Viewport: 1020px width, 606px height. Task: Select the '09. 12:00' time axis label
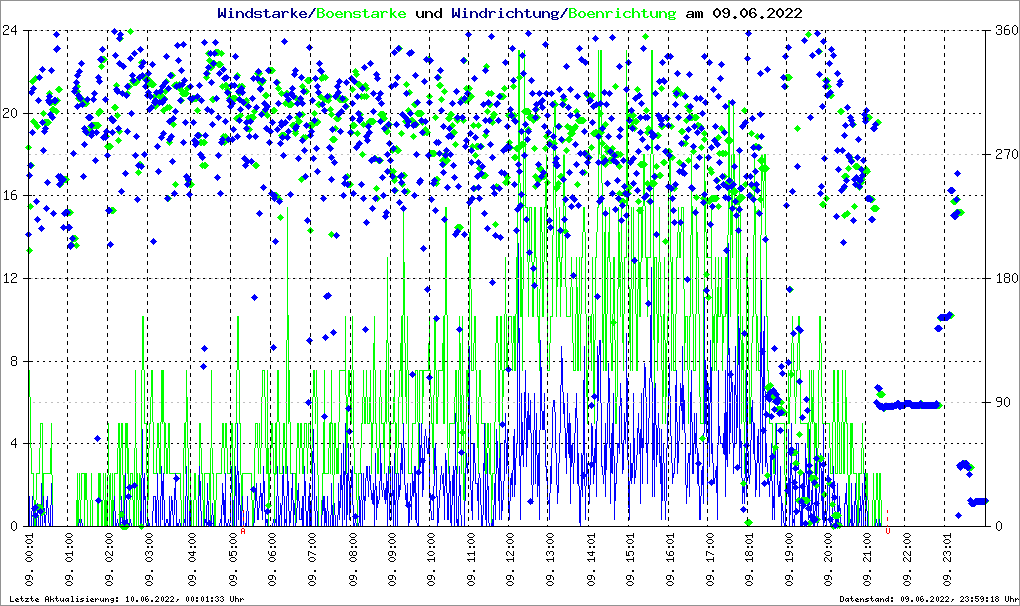[x=511, y=560]
